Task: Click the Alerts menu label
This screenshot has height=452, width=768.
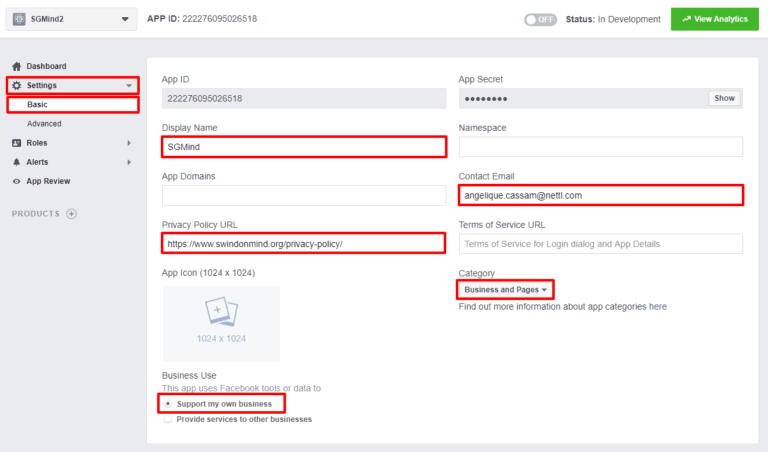Action: (37, 162)
